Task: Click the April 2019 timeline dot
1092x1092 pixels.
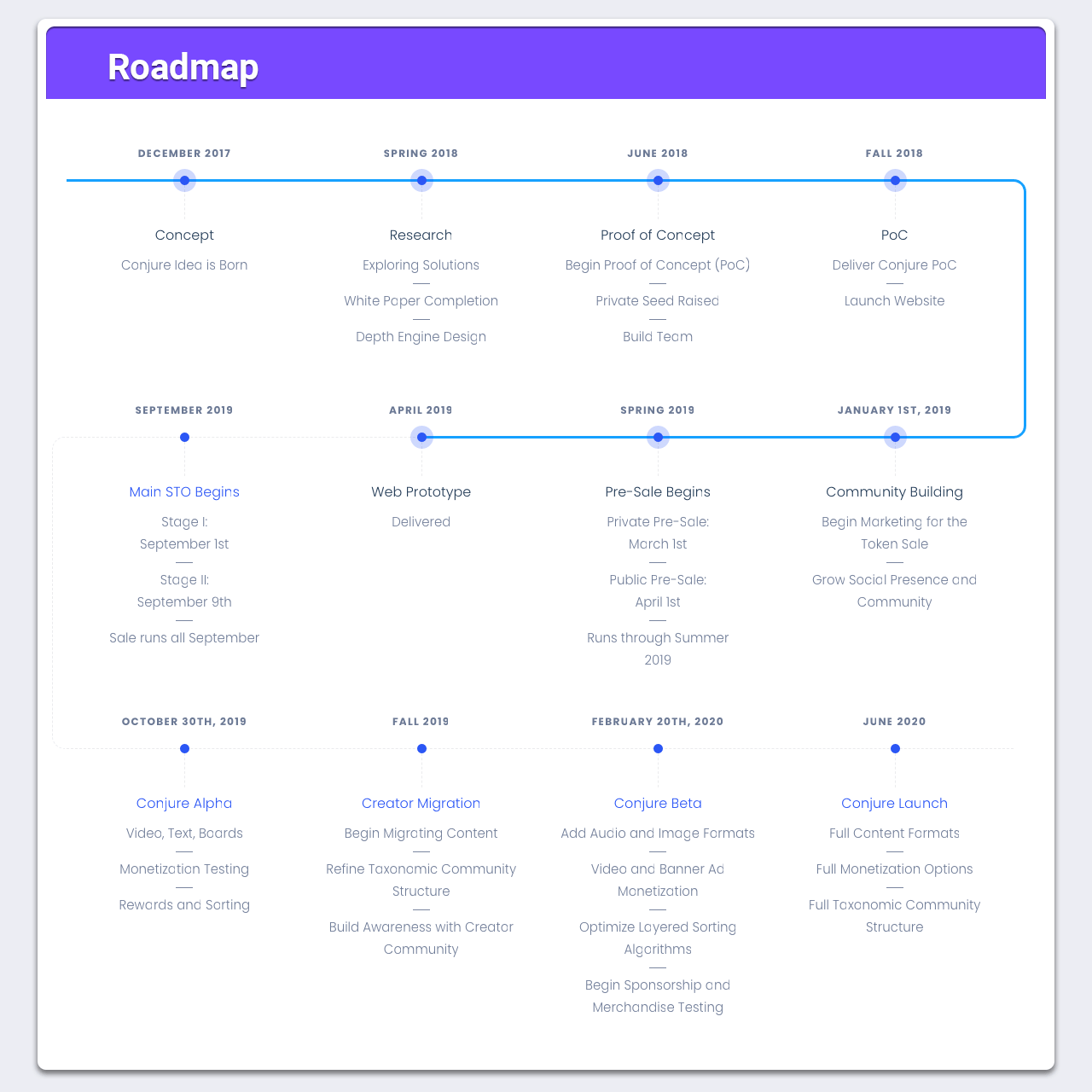Action: (x=421, y=437)
